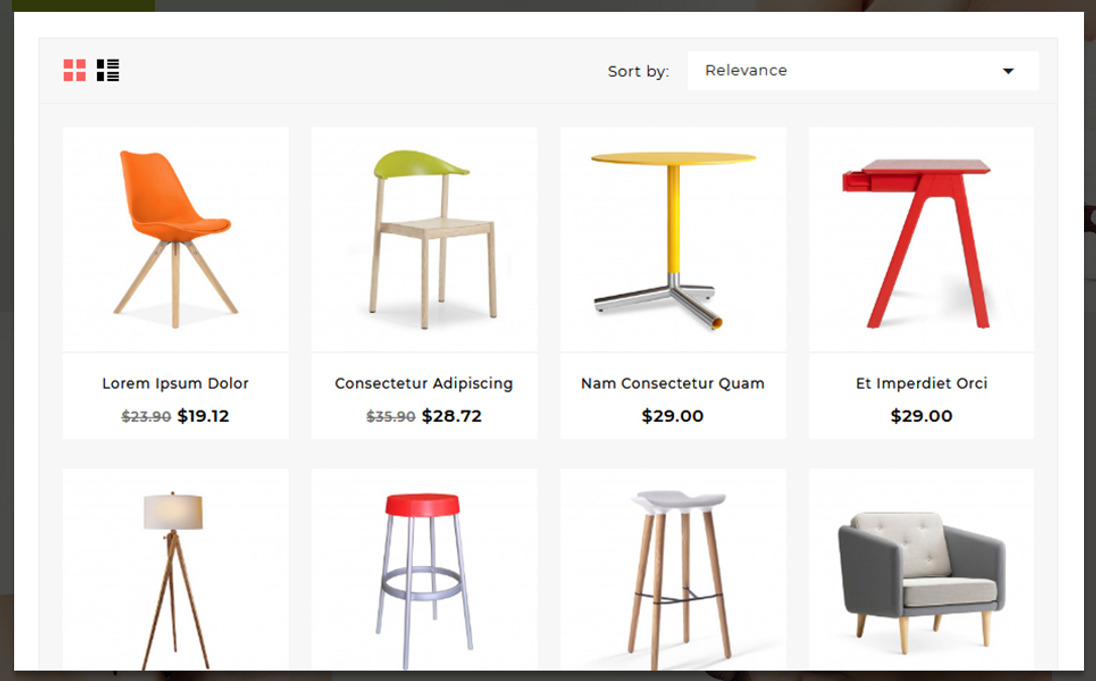Open the Et Imperdiet Orci product link
This screenshot has width=1096, height=681.
coord(921,383)
